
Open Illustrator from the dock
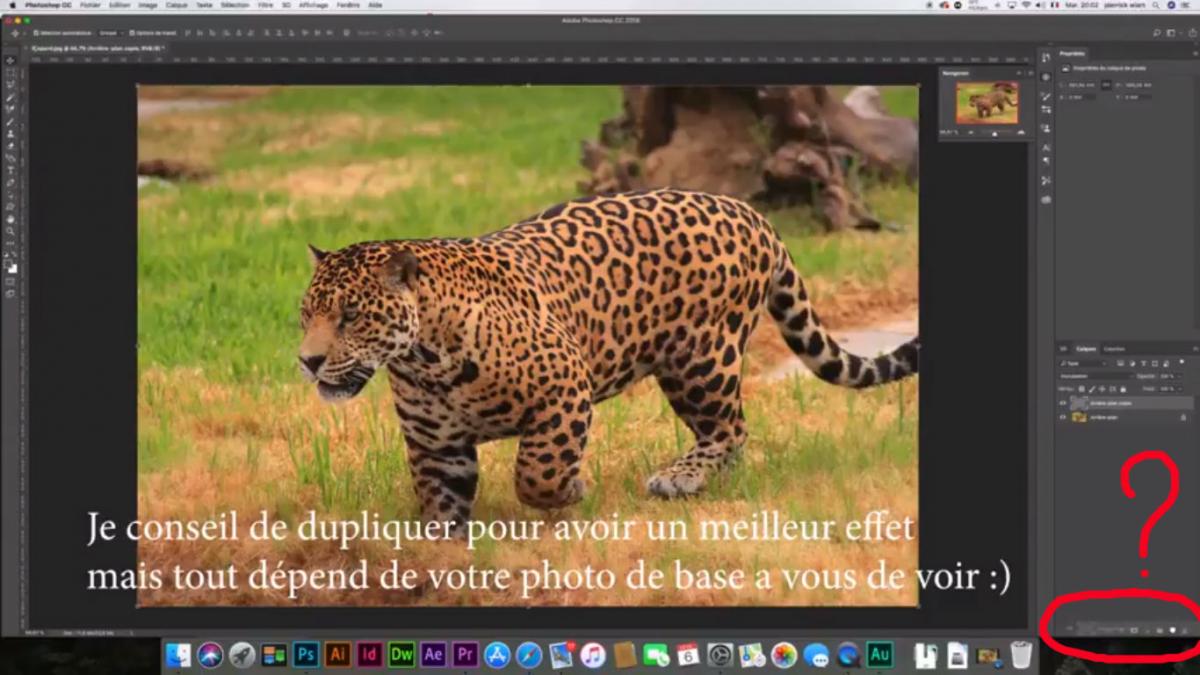click(338, 655)
